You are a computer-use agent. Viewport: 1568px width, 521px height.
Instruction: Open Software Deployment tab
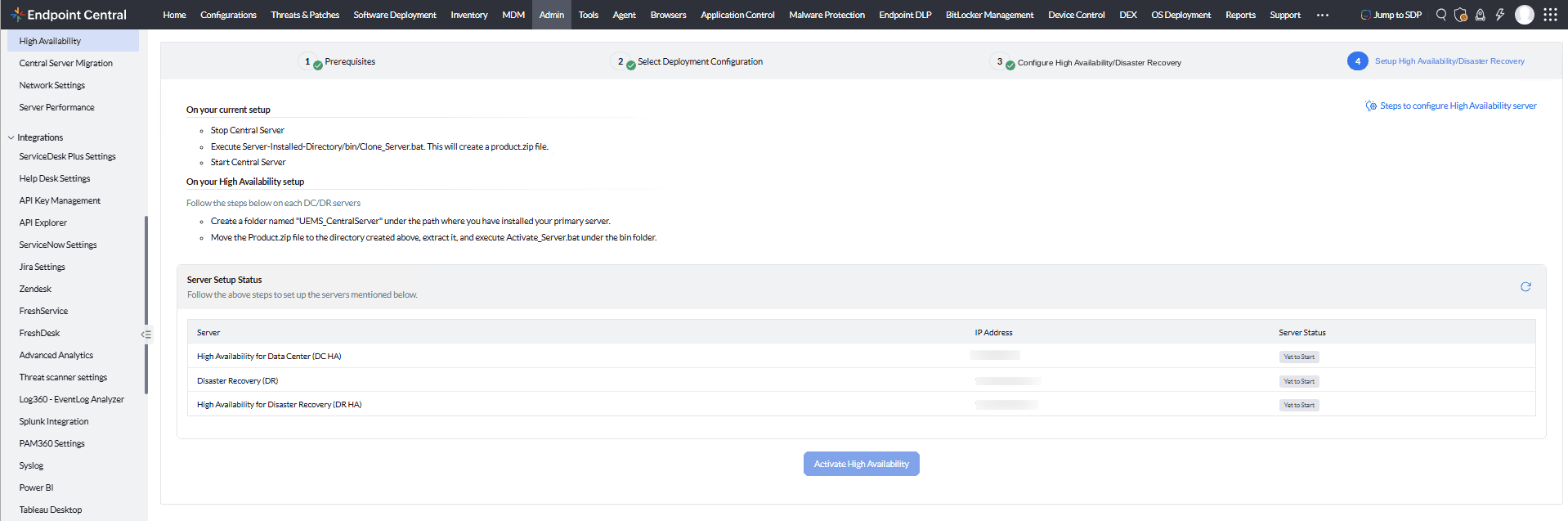[395, 15]
